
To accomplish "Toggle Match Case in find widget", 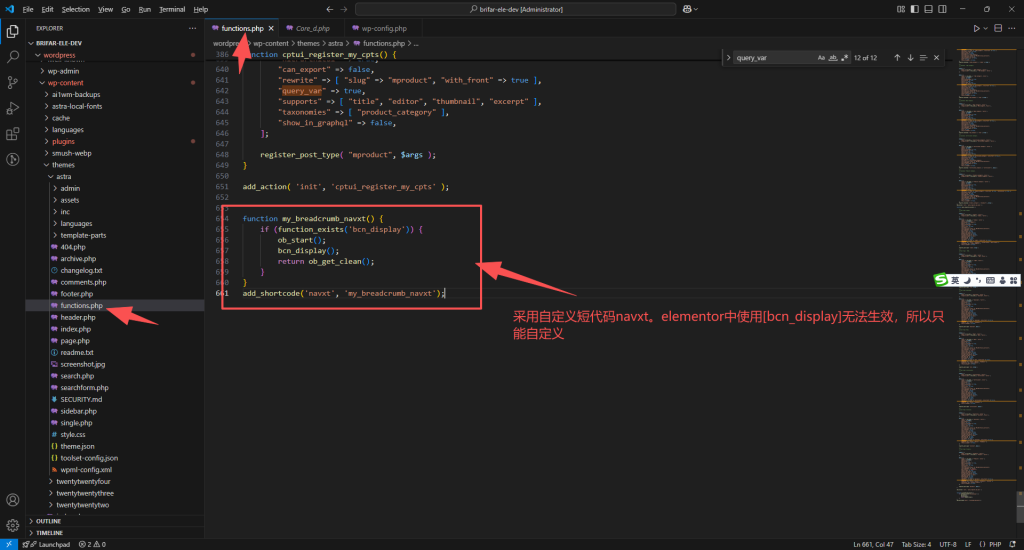I will [821, 58].
